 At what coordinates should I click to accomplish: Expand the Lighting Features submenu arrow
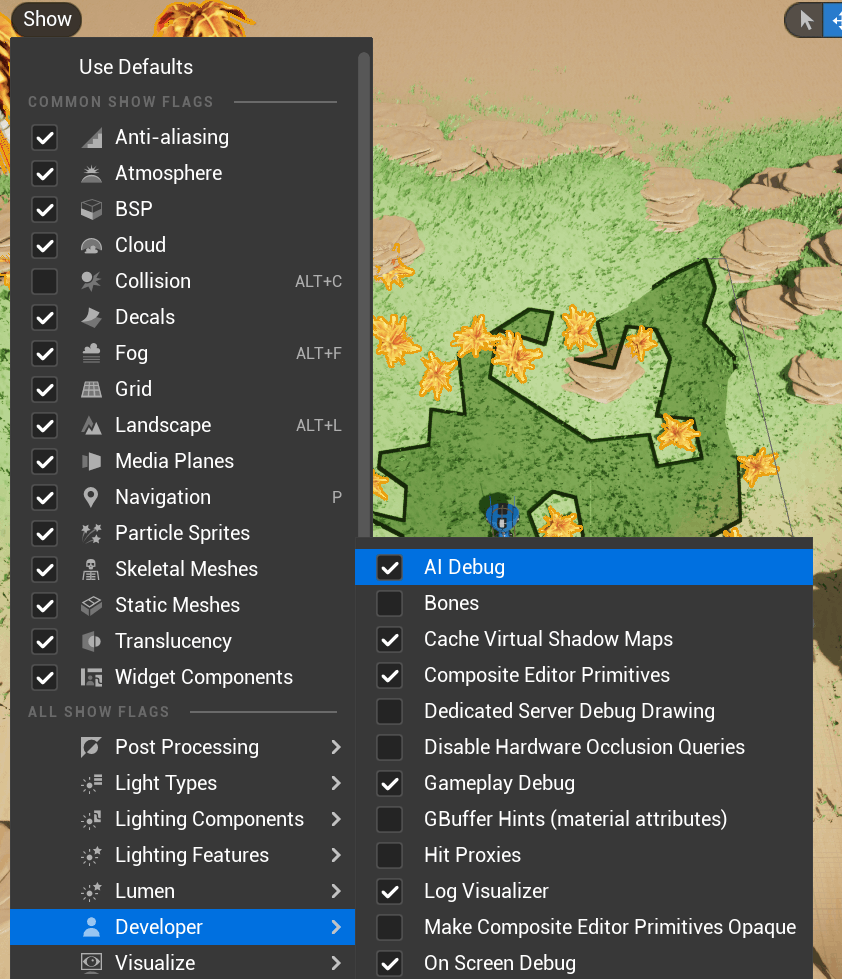pos(336,855)
